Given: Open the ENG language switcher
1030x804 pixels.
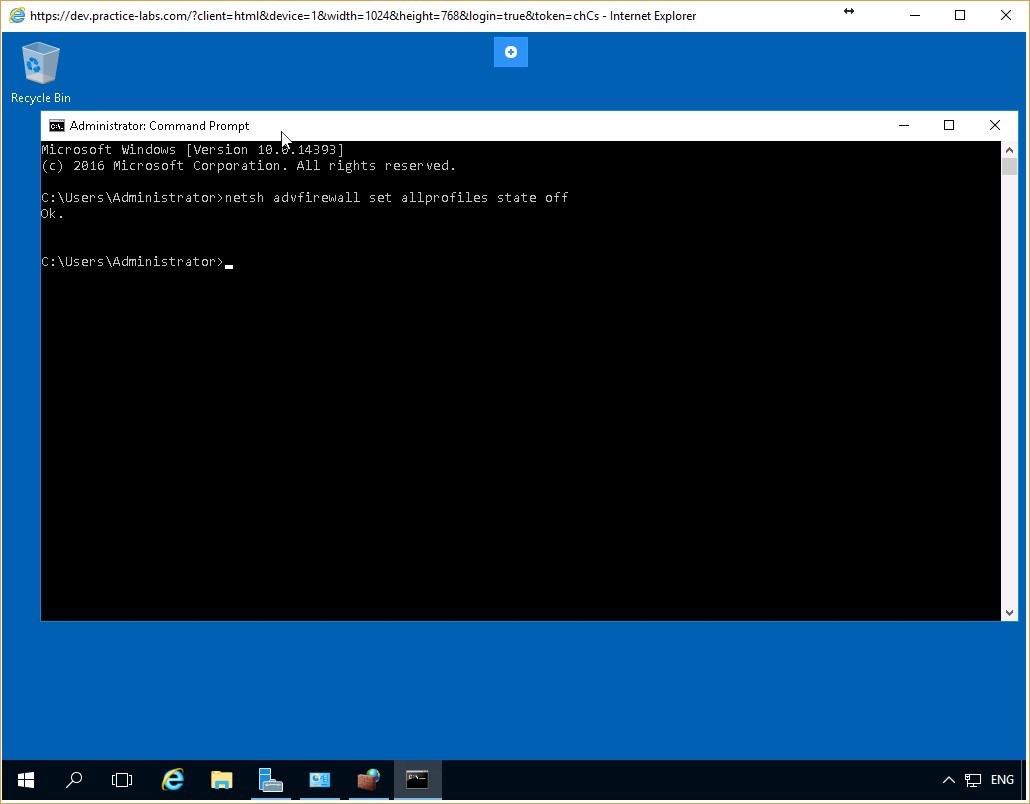Looking at the screenshot, I should point(1001,780).
